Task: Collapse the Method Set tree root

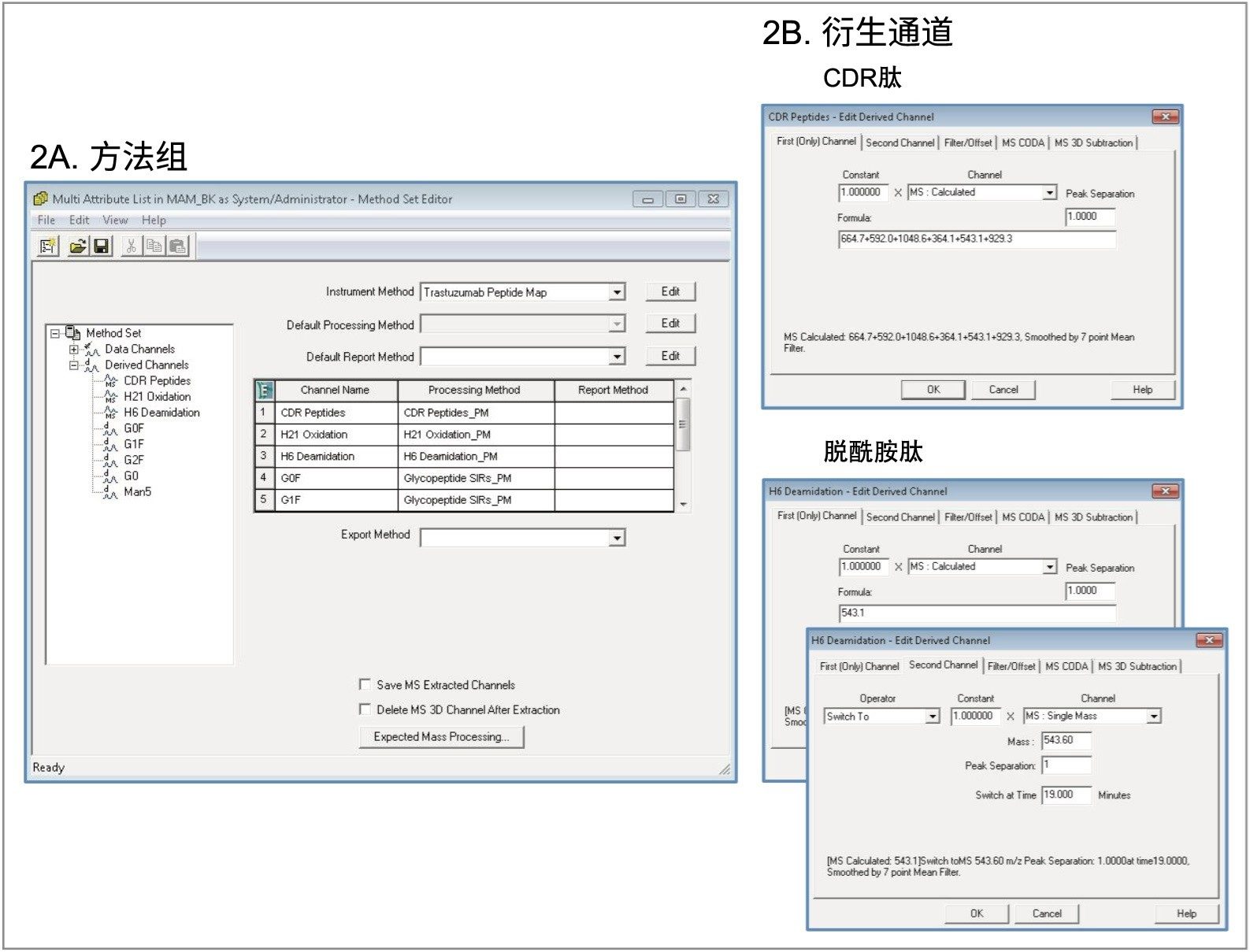Action: coord(55,333)
